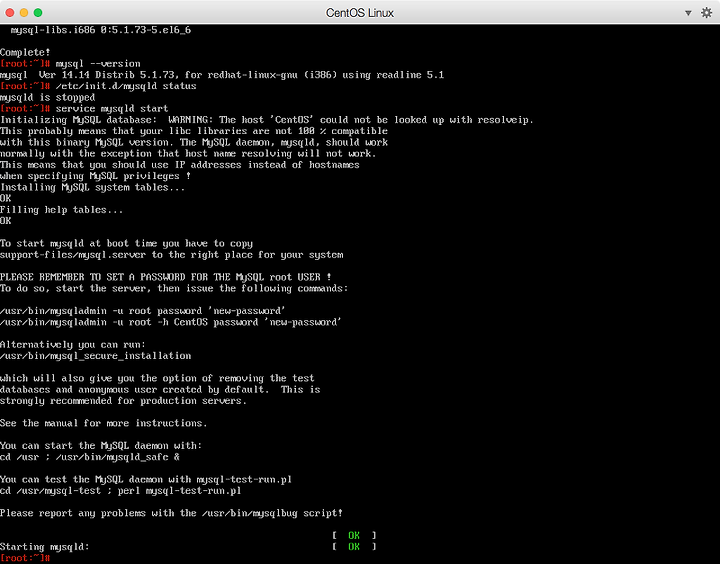Click 'cd /usr/mysql-test ; perl mysql-test-run.pl'
Viewport: 720px width, 564px height.
tap(120, 491)
